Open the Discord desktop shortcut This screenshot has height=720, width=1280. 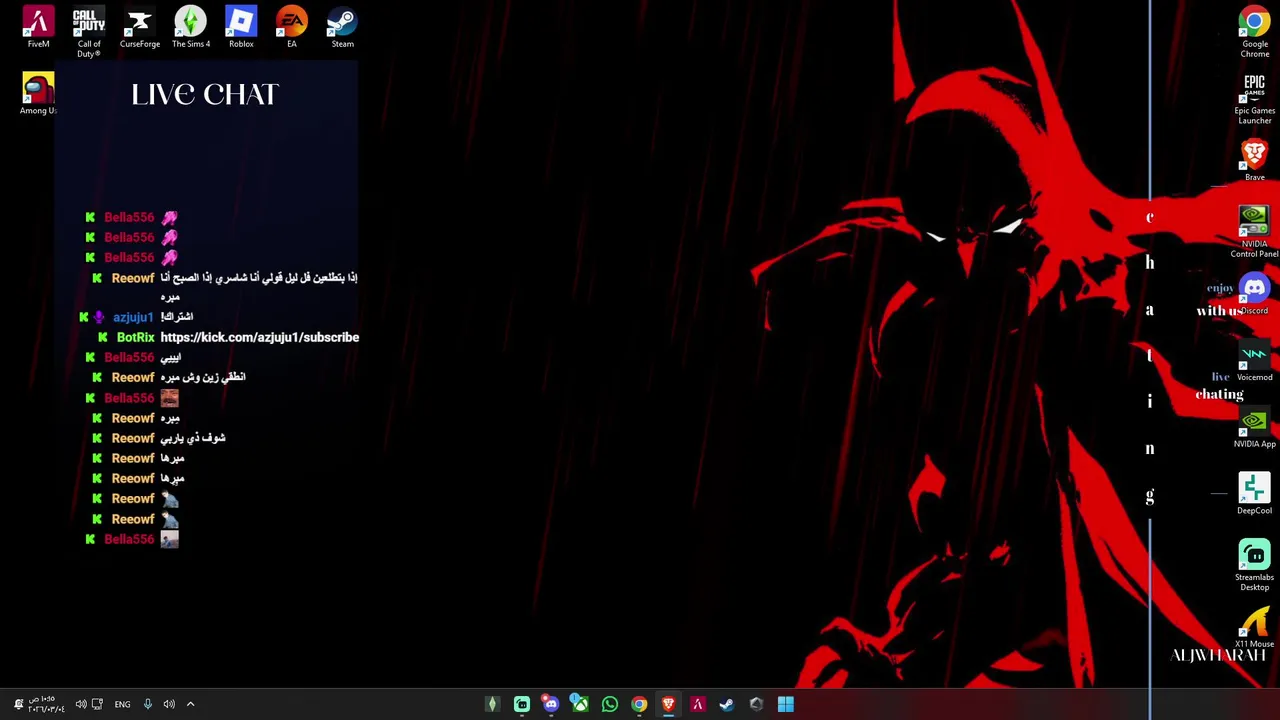point(1254,294)
